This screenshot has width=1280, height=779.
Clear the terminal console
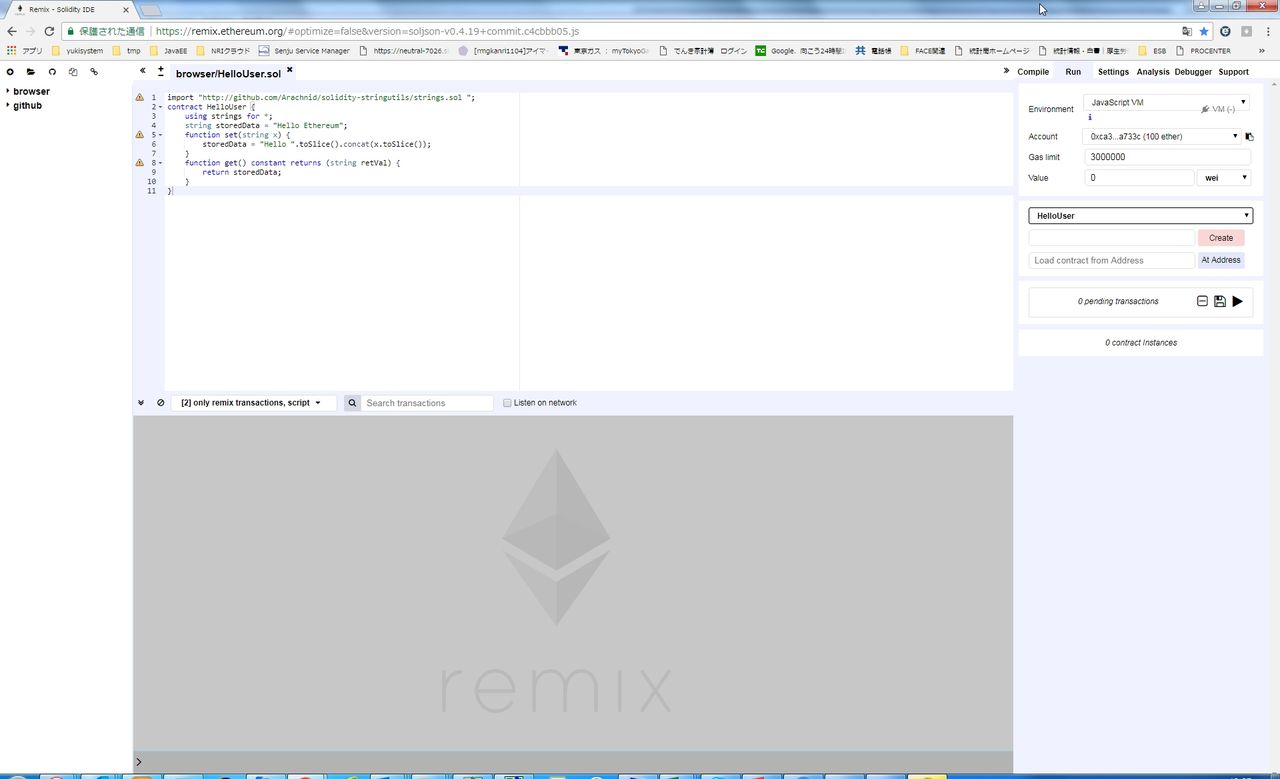coord(161,403)
